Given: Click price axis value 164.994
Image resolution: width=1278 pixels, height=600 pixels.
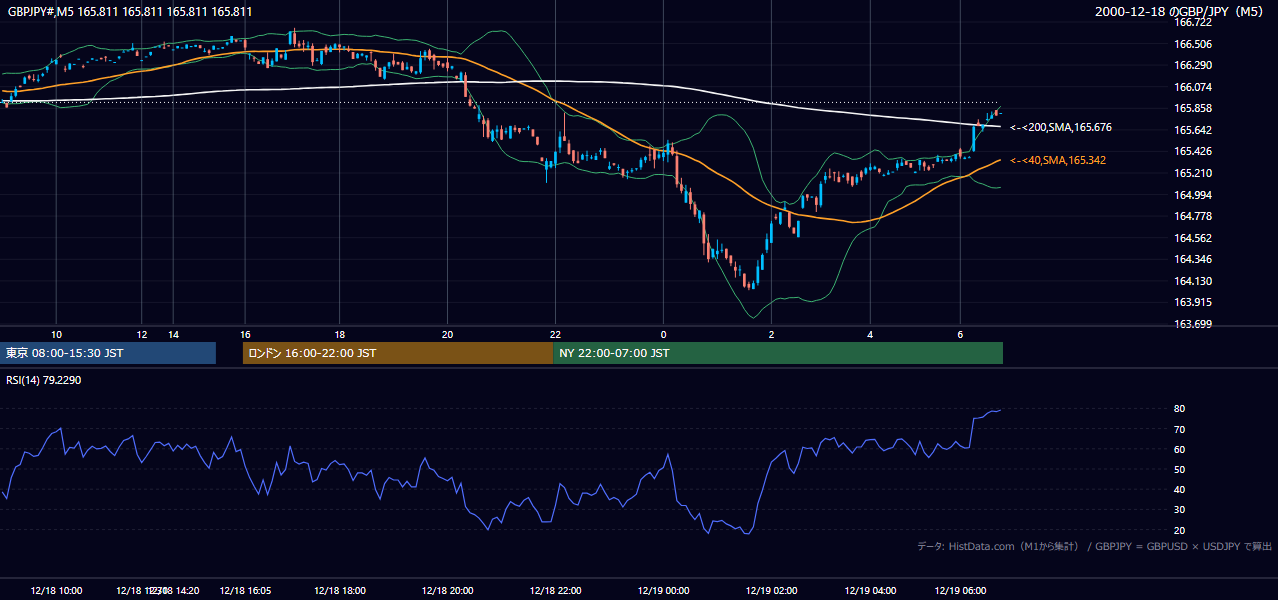Looking at the screenshot, I should coord(1193,195).
